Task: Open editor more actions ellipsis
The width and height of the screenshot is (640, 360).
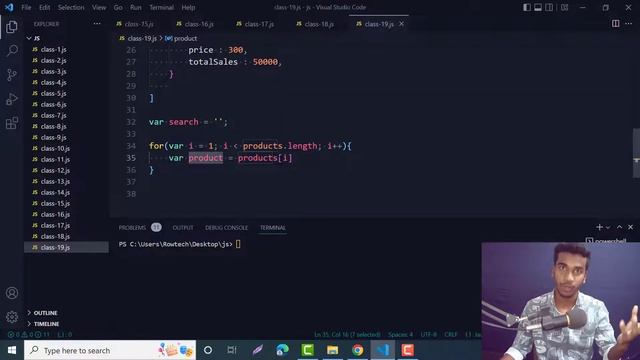Action: pyautogui.click(x=629, y=24)
